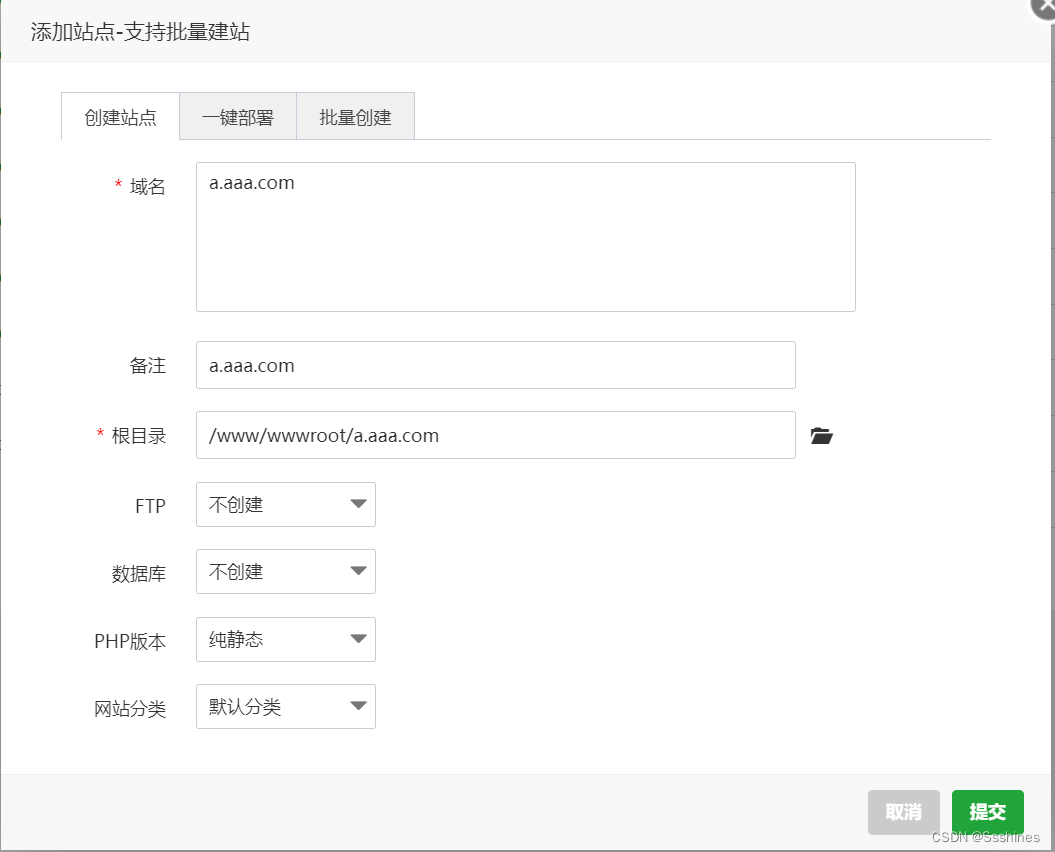Click the 根目录 field label
The image size is (1055, 852).
(x=138, y=436)
